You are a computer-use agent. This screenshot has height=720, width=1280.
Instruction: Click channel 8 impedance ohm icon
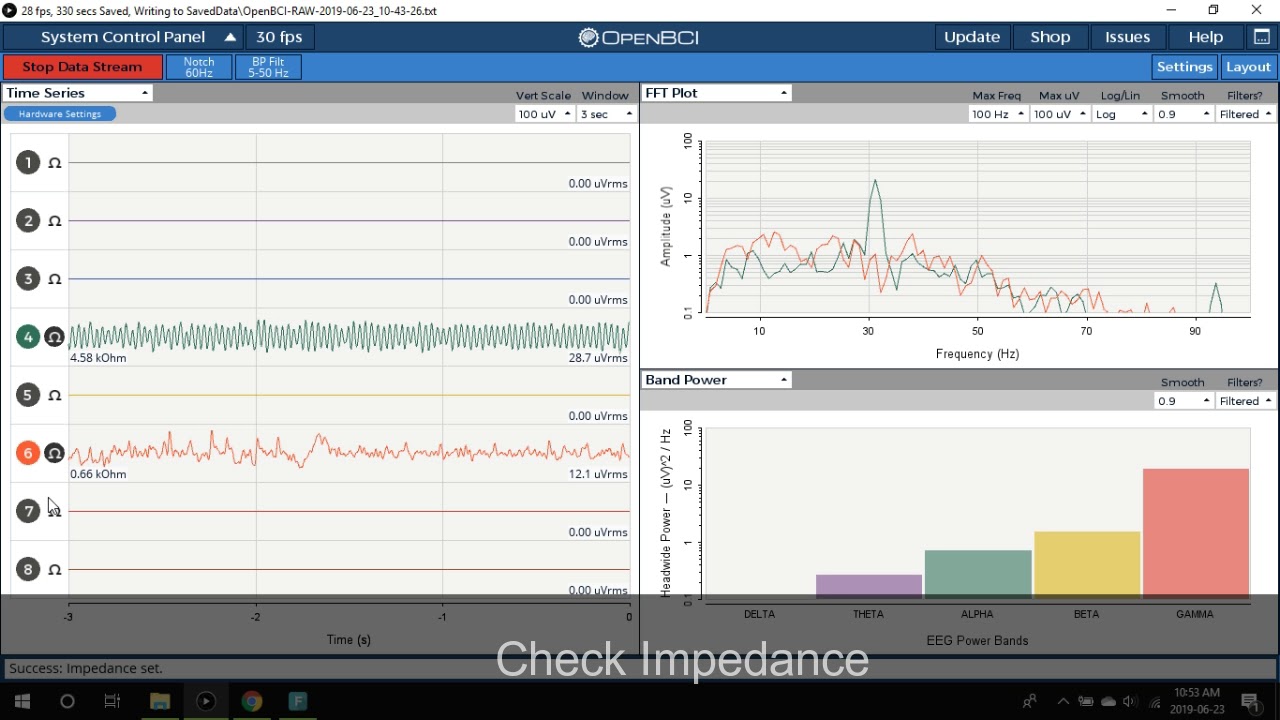pos(55,569)
